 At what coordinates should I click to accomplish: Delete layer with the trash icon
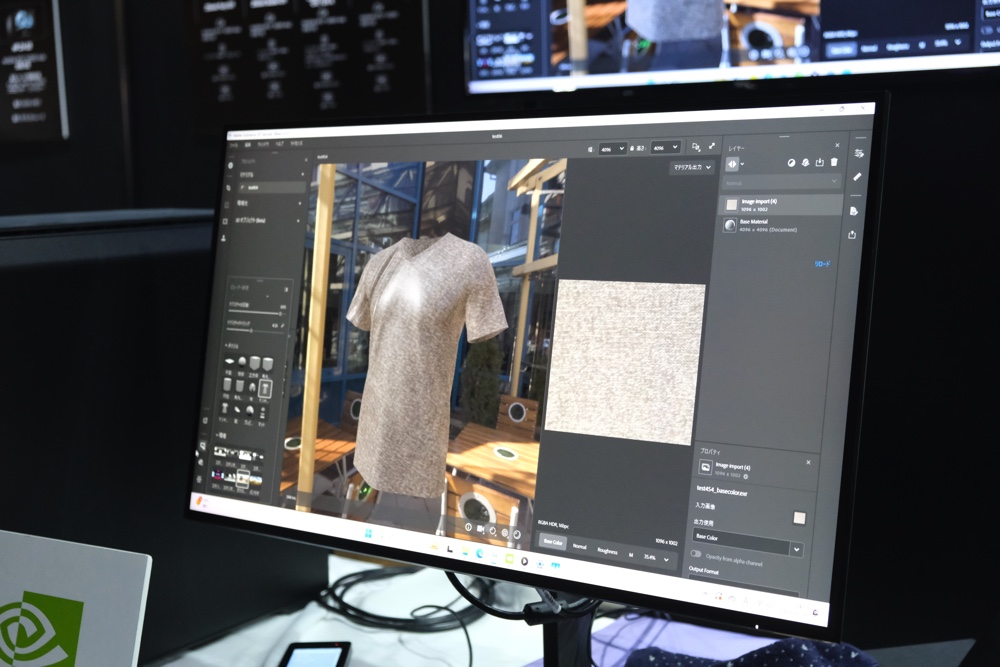834,162
